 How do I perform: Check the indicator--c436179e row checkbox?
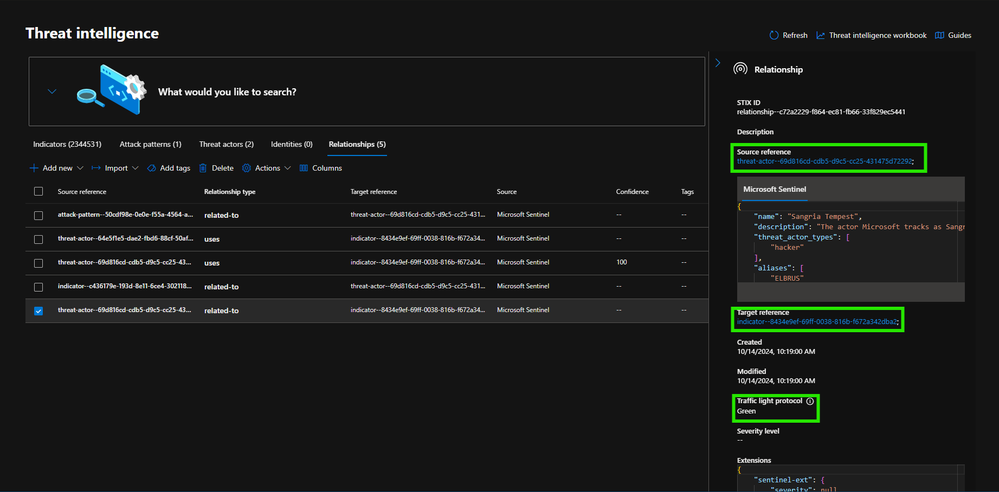click(x=38, y=287)
